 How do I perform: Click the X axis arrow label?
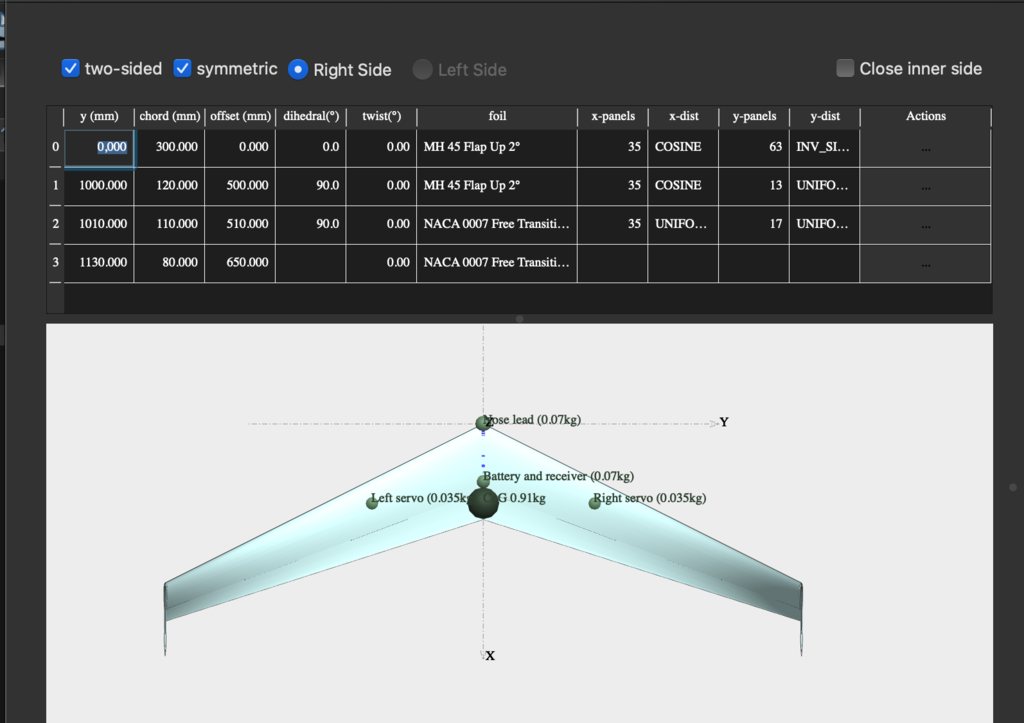click(490, 656)
